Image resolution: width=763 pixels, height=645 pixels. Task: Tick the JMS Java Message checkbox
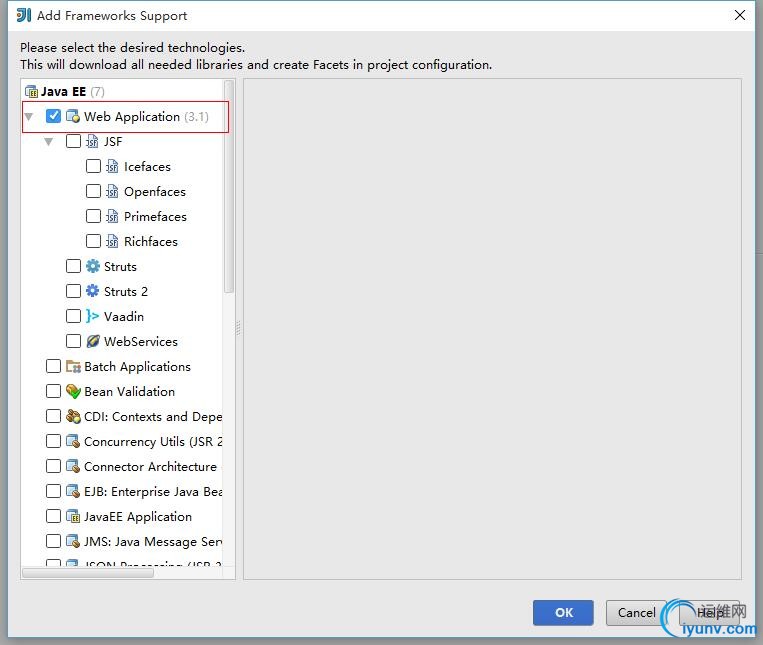coord(53,541)
